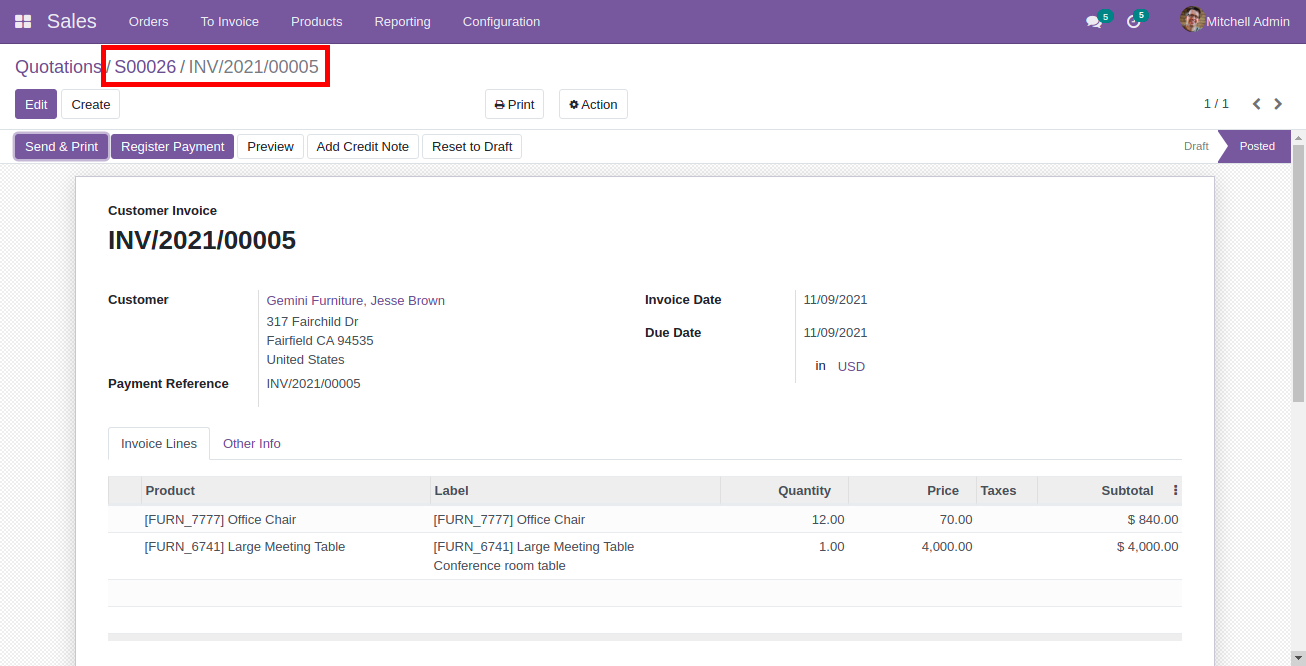This screenshot has width=1306, height=666.
Task: Click the vertical page scrollbar
Action: (x=1298, y=270)
